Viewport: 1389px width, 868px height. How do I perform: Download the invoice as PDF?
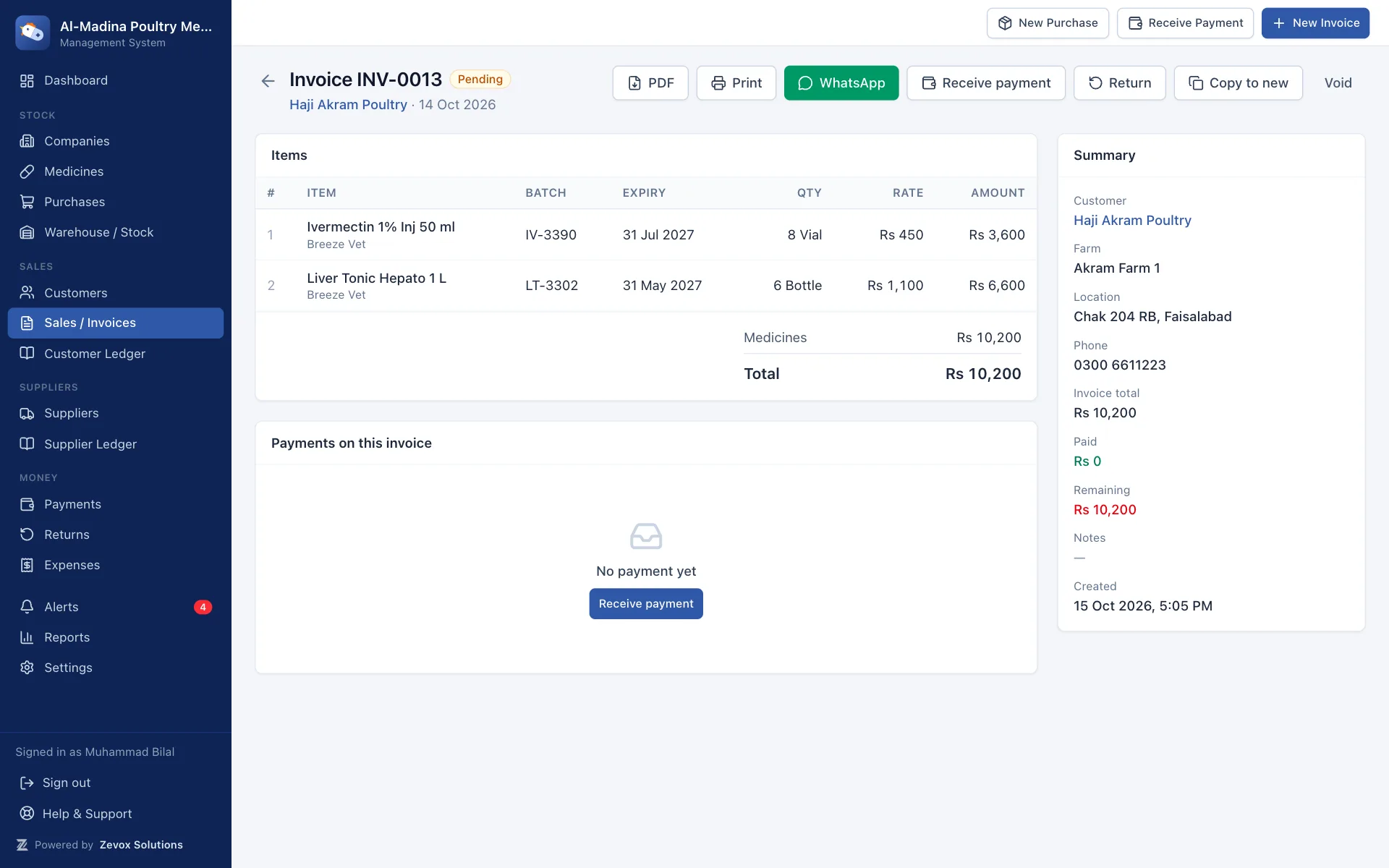pyautogui.click(x=650, y=82)
